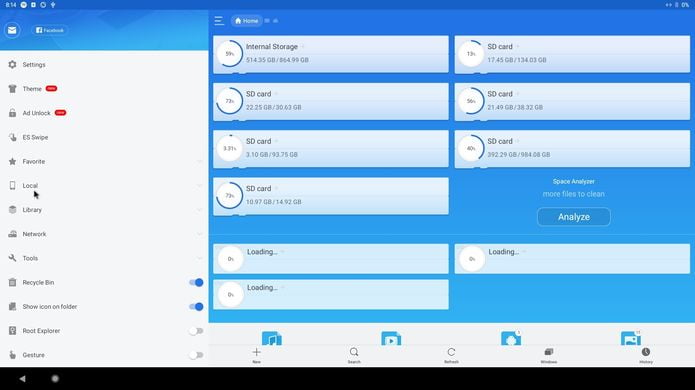Tap the Facebook button in header
Image resolution: width=695 pixels, height=390 pixels.
point(50,30)
